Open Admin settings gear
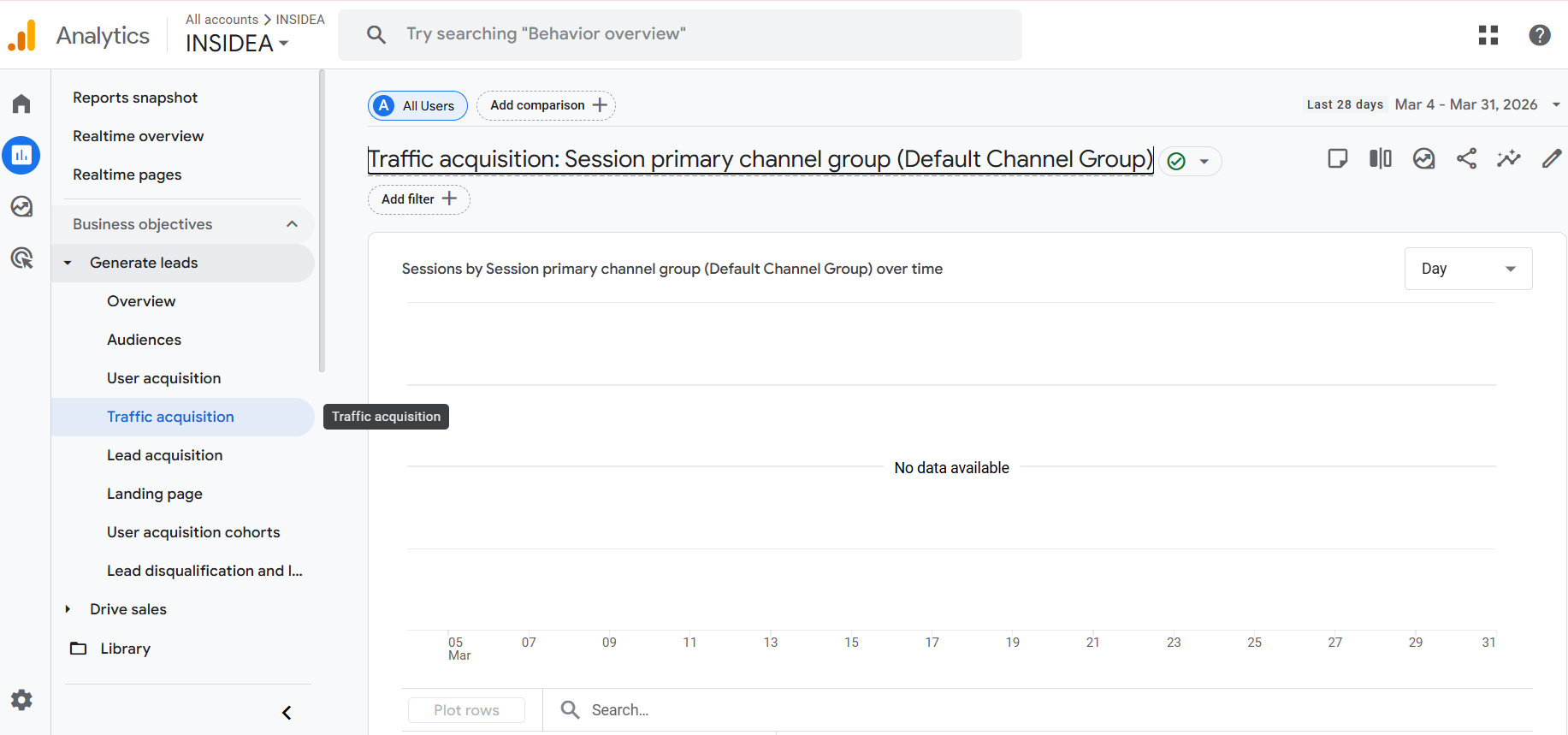 tap(21, 700)
